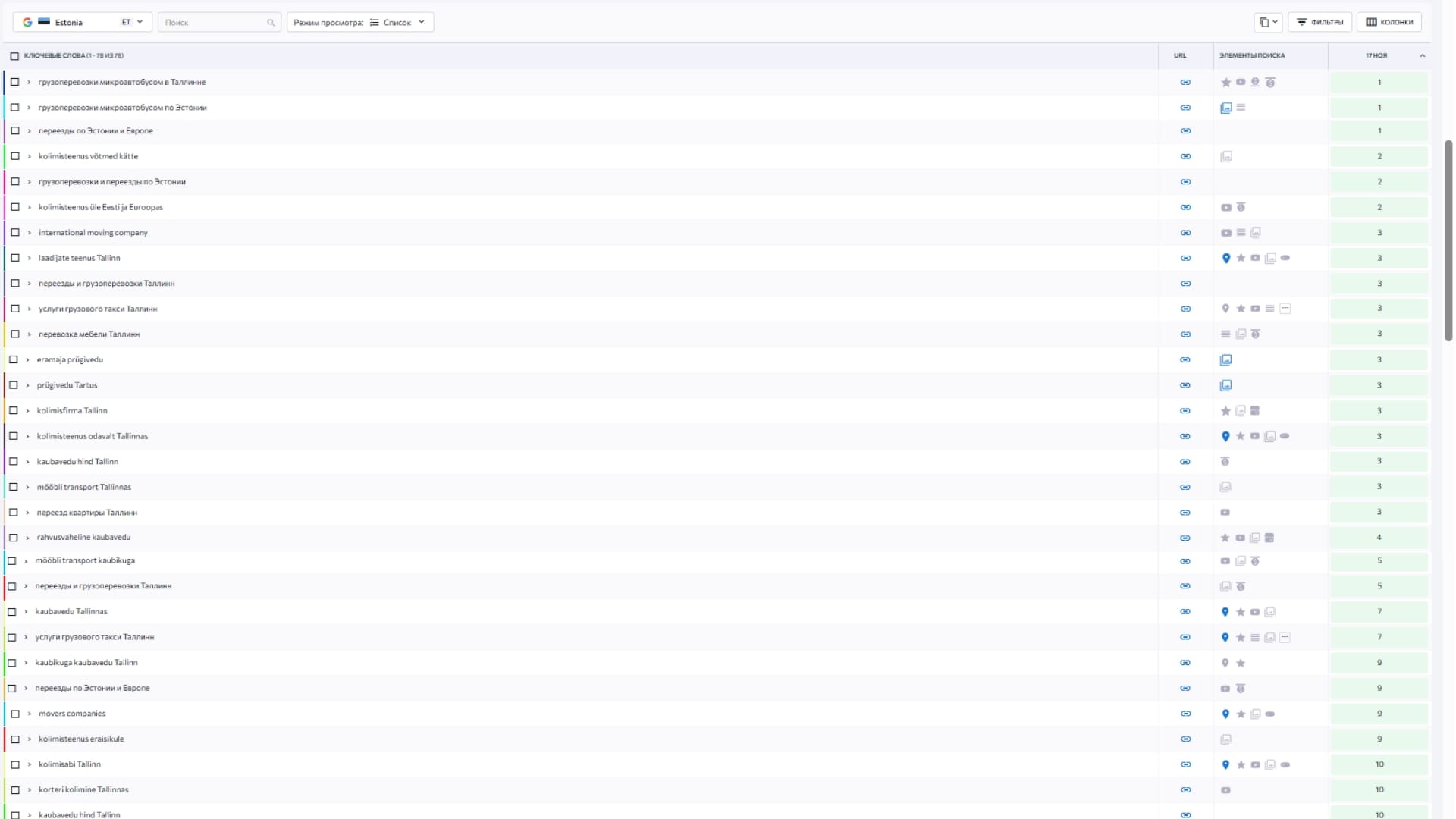Select the checkbox for 'prügivedu Tartus'

14,385
